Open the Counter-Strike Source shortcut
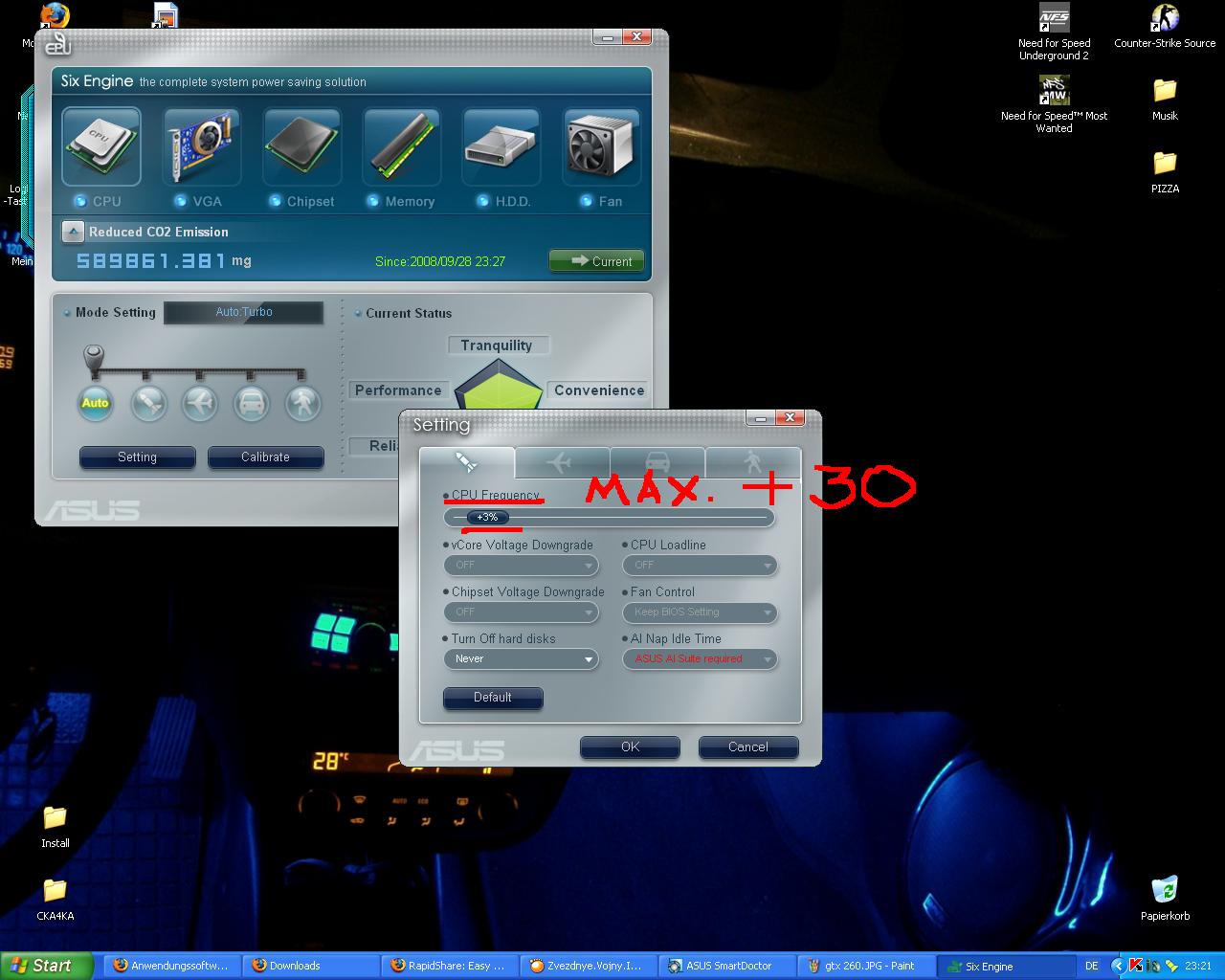Image resolution: width=1225 pixels, height=980 pixels. (1165, 27)
